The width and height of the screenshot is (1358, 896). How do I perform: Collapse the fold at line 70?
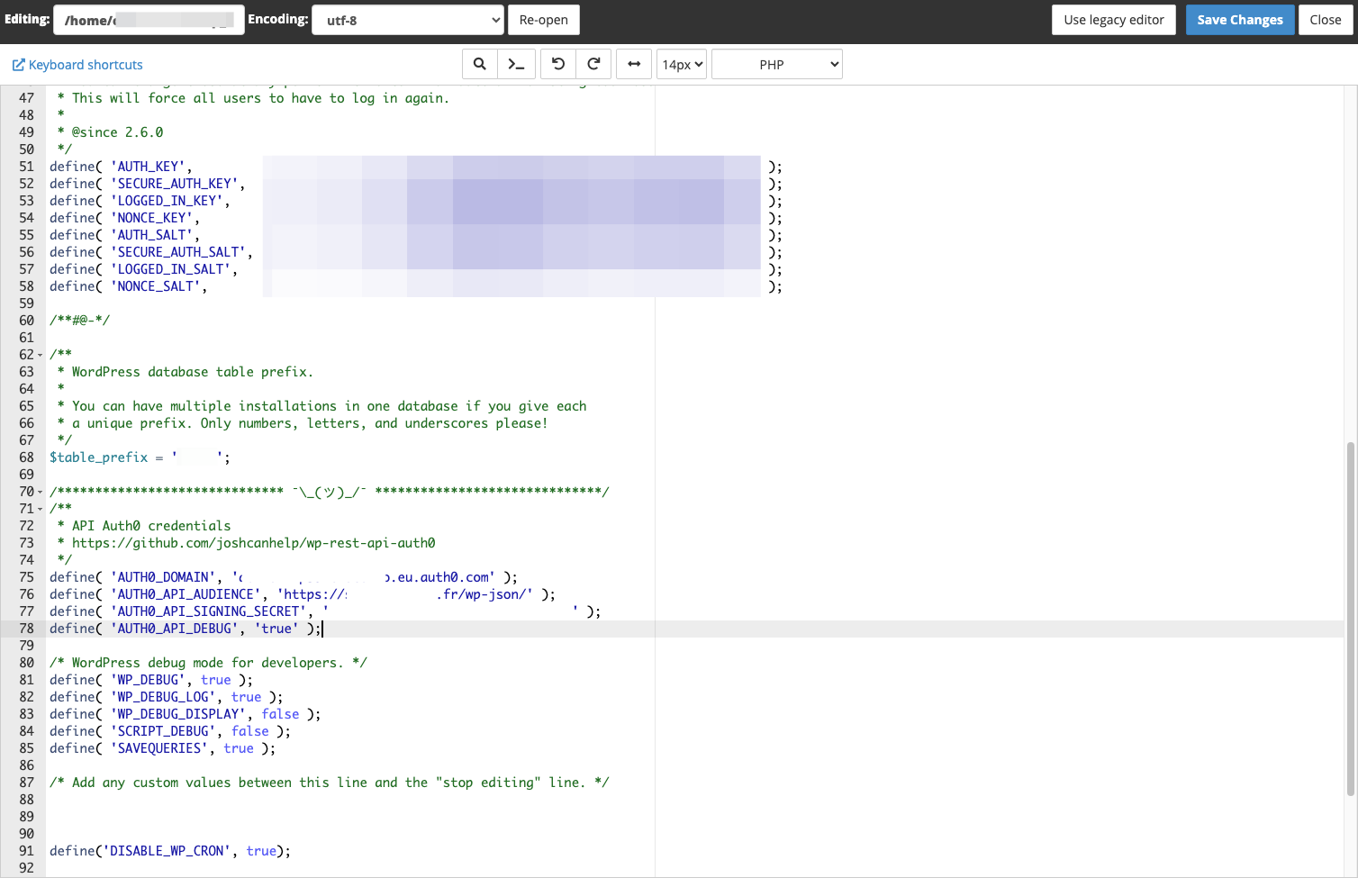point(40,492)
